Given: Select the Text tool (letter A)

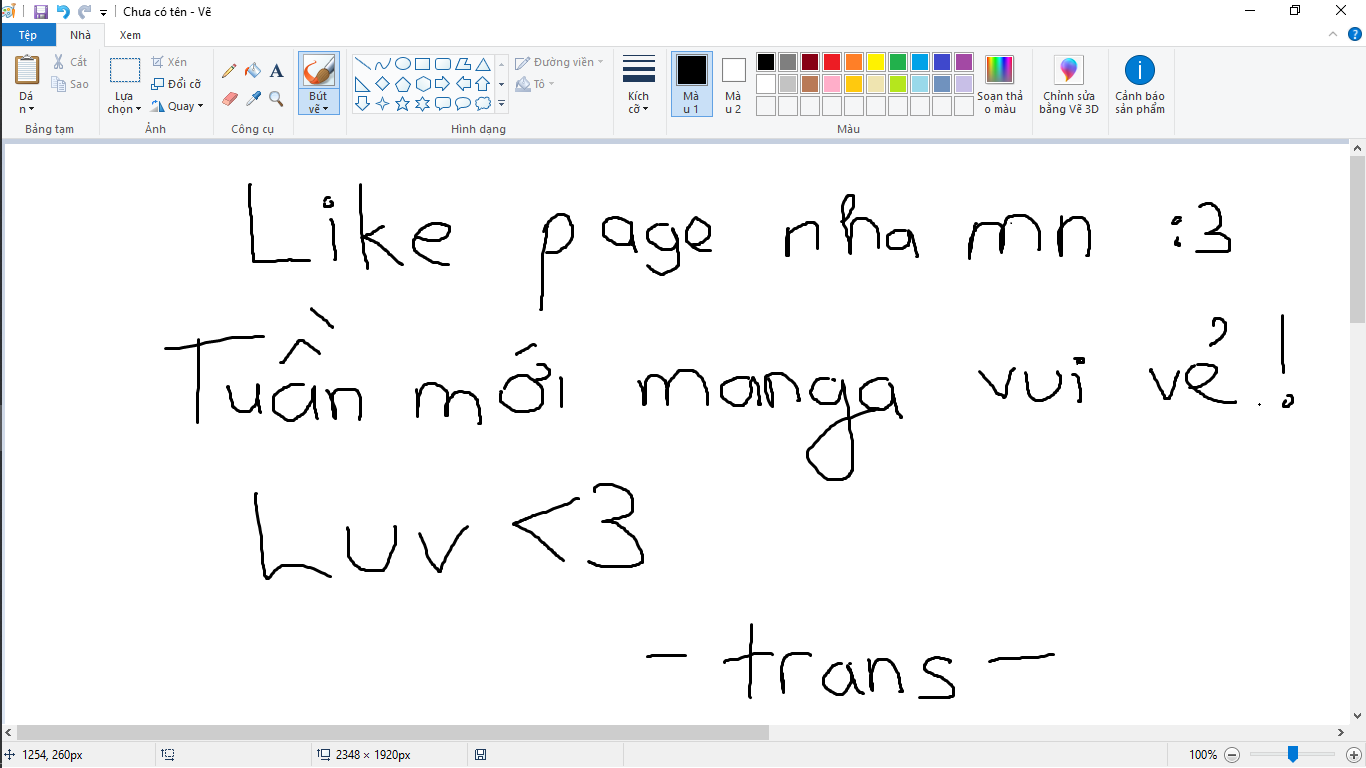Looking at the screenshot, I should pos(277,71).
